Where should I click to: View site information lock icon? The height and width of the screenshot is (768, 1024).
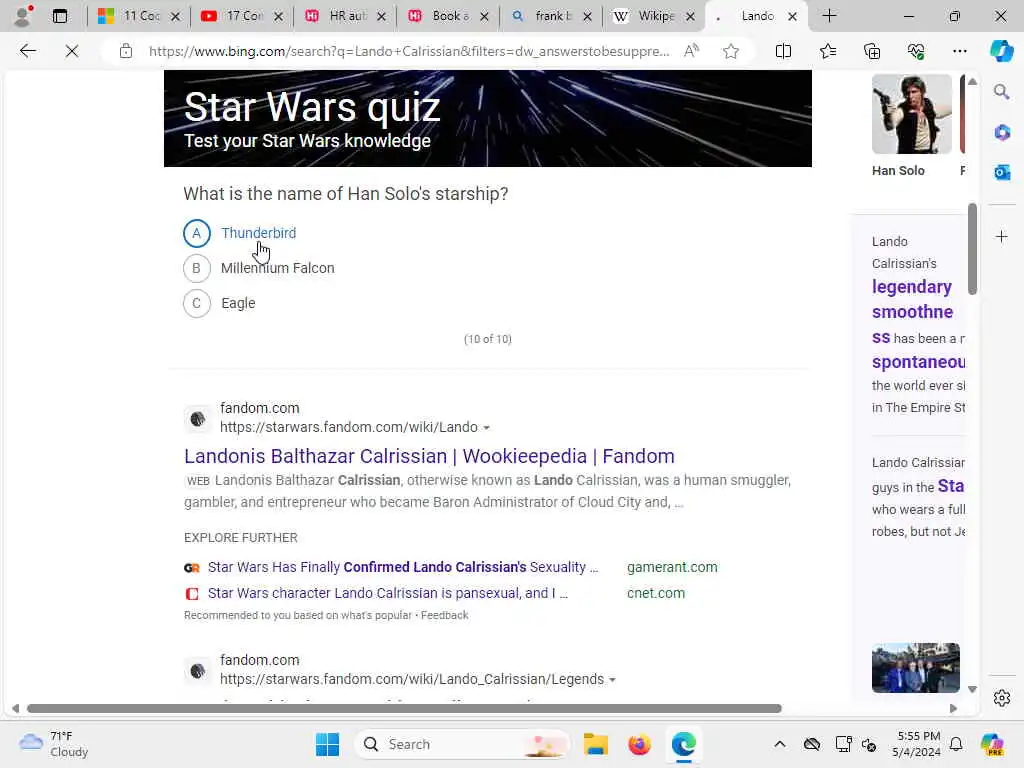tap(125, 51)
